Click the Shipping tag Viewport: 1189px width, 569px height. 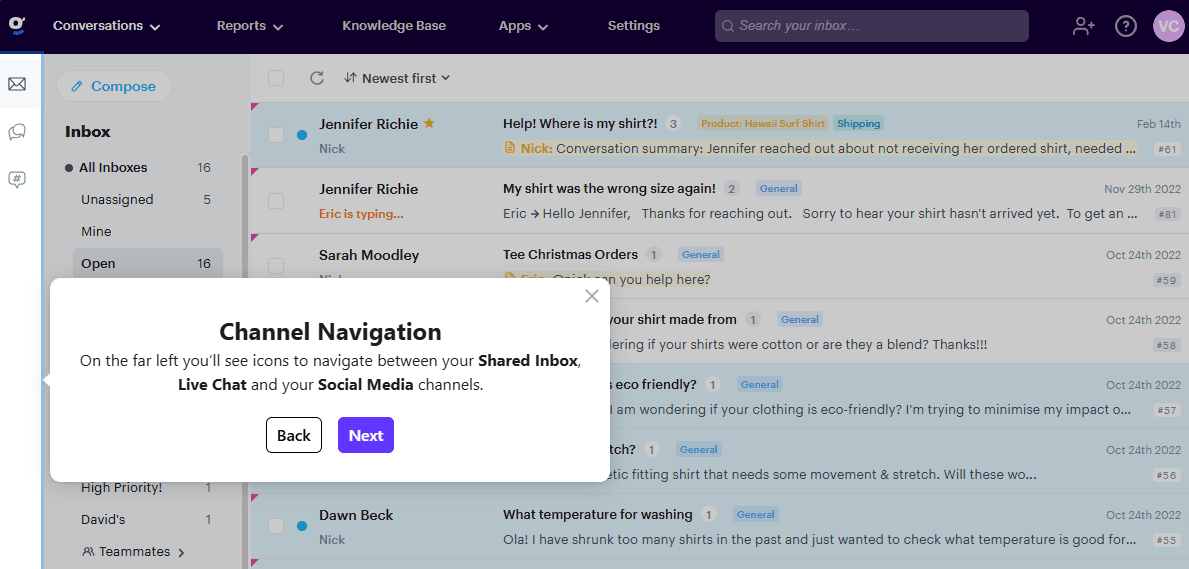tap(858, 124)
